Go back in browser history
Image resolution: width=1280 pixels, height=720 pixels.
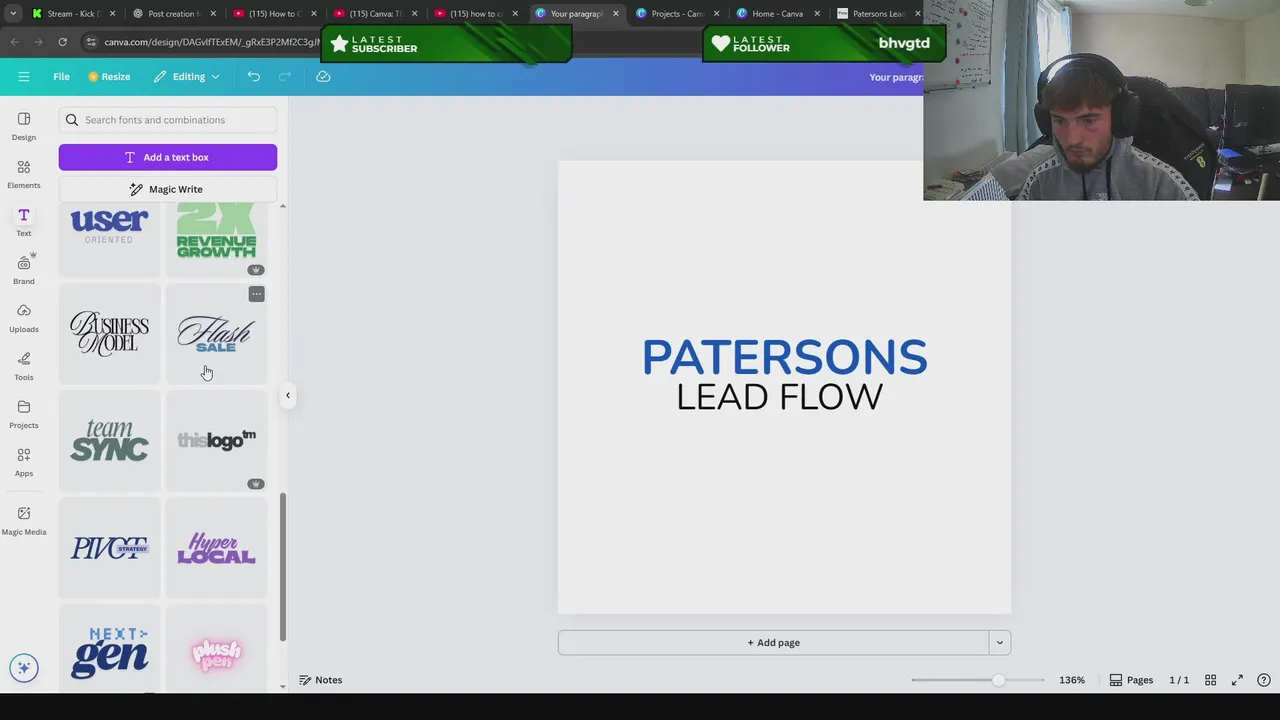click(x=14, y=42)
